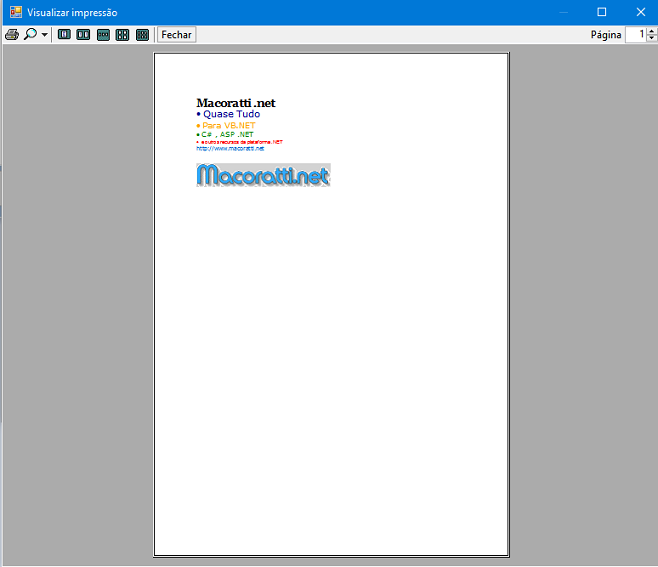Select the six pages layout icon
The width and height of the screenshot is (658, 567).
point(142,35)
